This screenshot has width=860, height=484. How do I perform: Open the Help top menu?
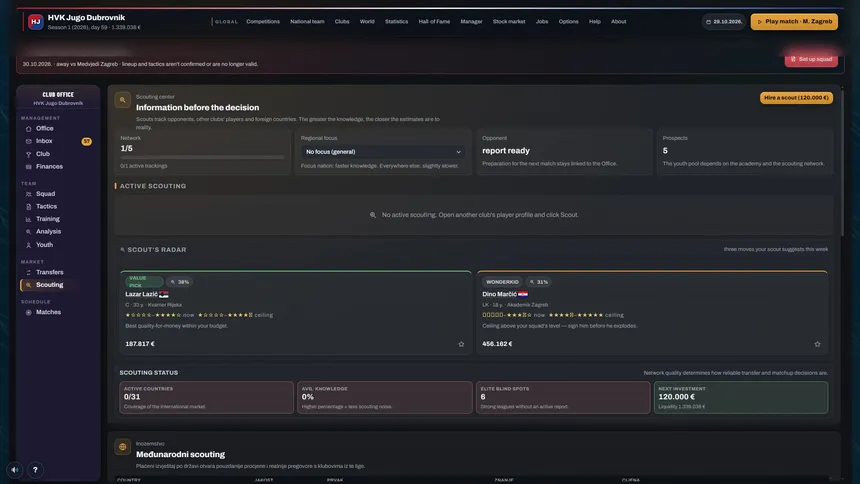pyautogui.click(x=595, y=21)
